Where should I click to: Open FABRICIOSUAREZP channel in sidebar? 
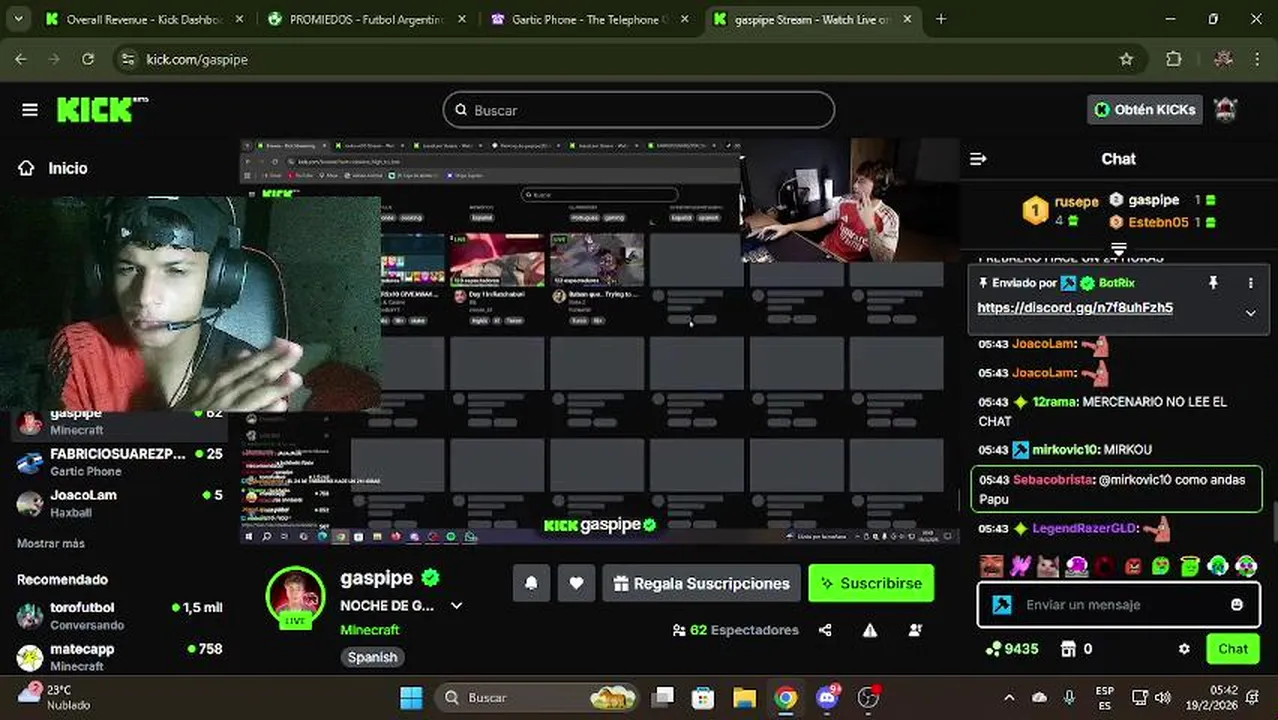(x=120, y=462)
